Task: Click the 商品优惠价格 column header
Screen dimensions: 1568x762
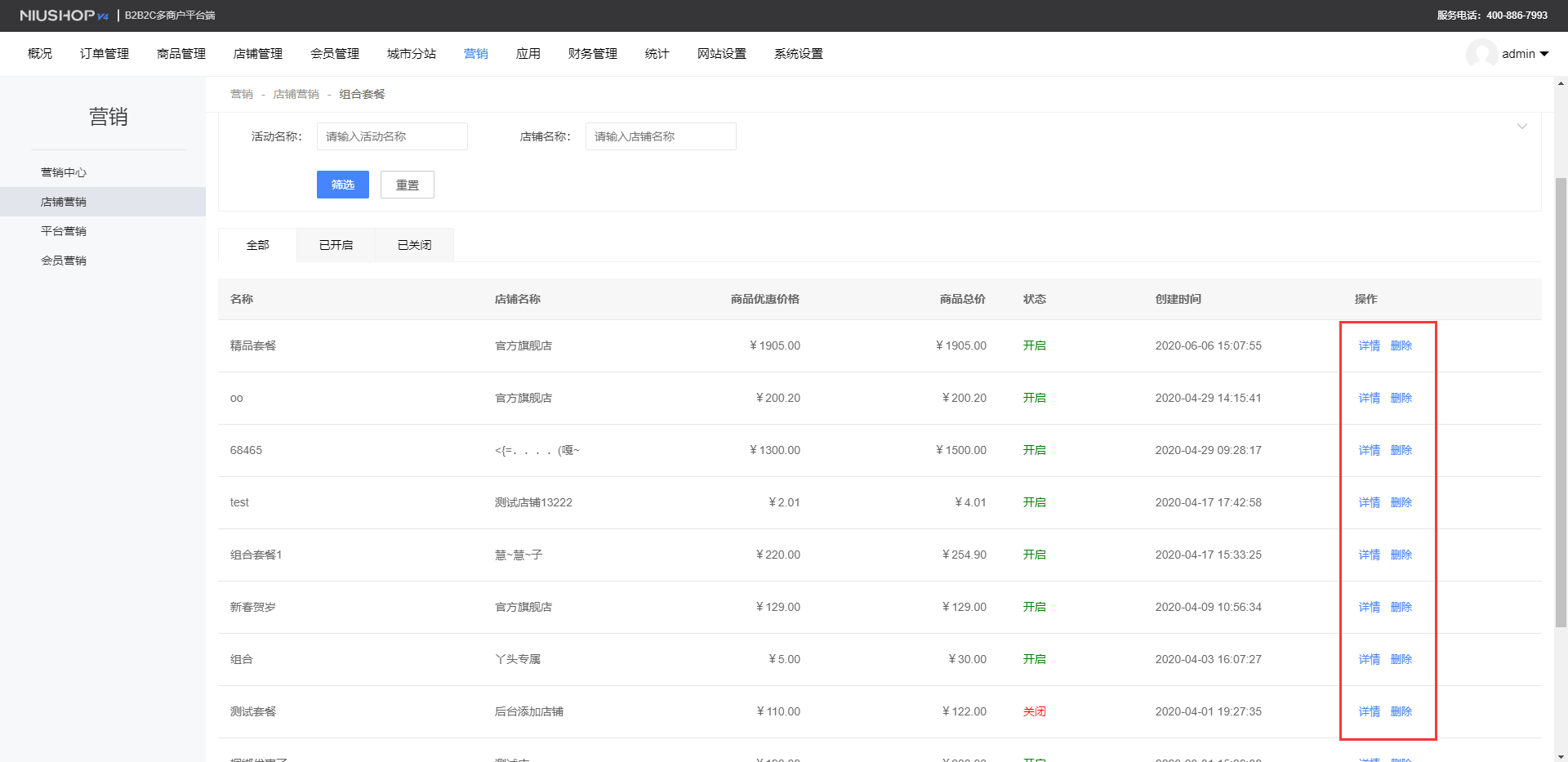Action: point(765,300)
